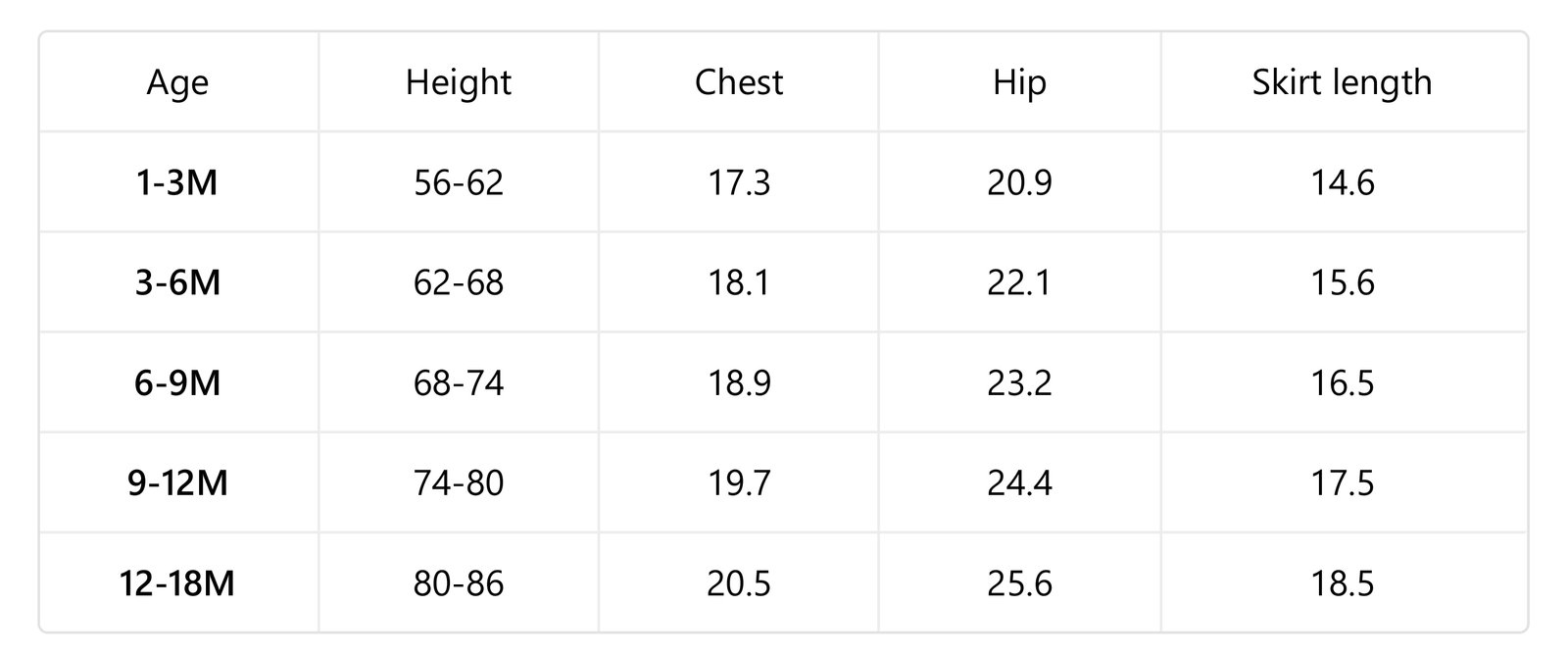Click the Age column header

coord(177,82)
